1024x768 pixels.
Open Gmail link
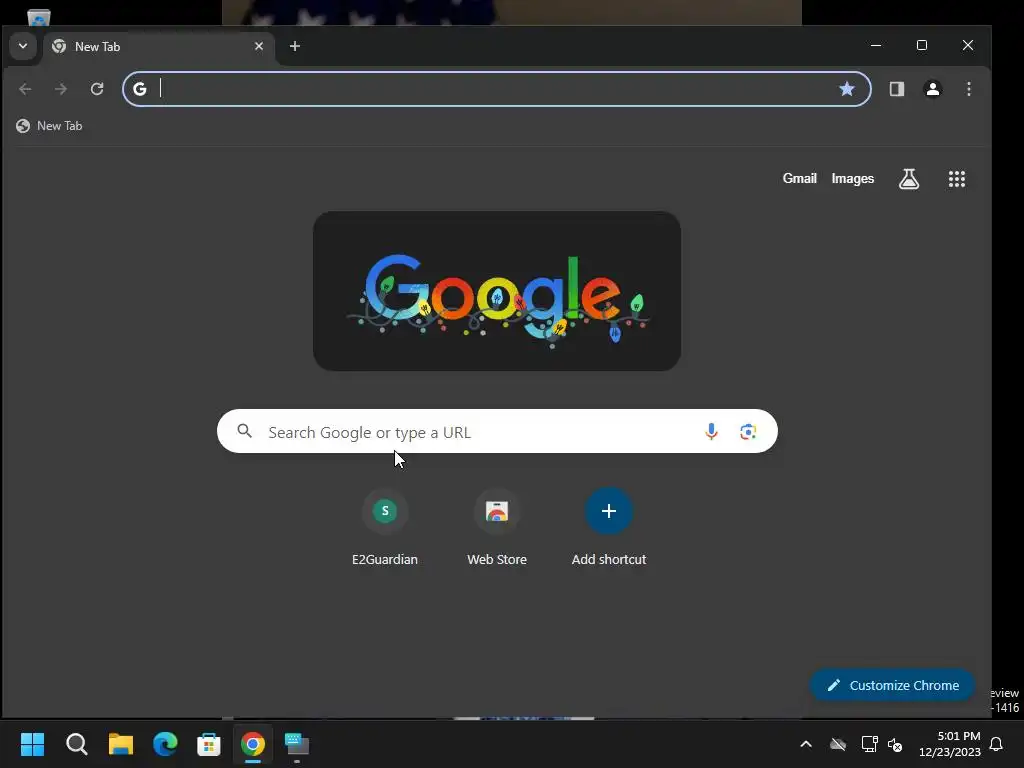click(799, 178)
